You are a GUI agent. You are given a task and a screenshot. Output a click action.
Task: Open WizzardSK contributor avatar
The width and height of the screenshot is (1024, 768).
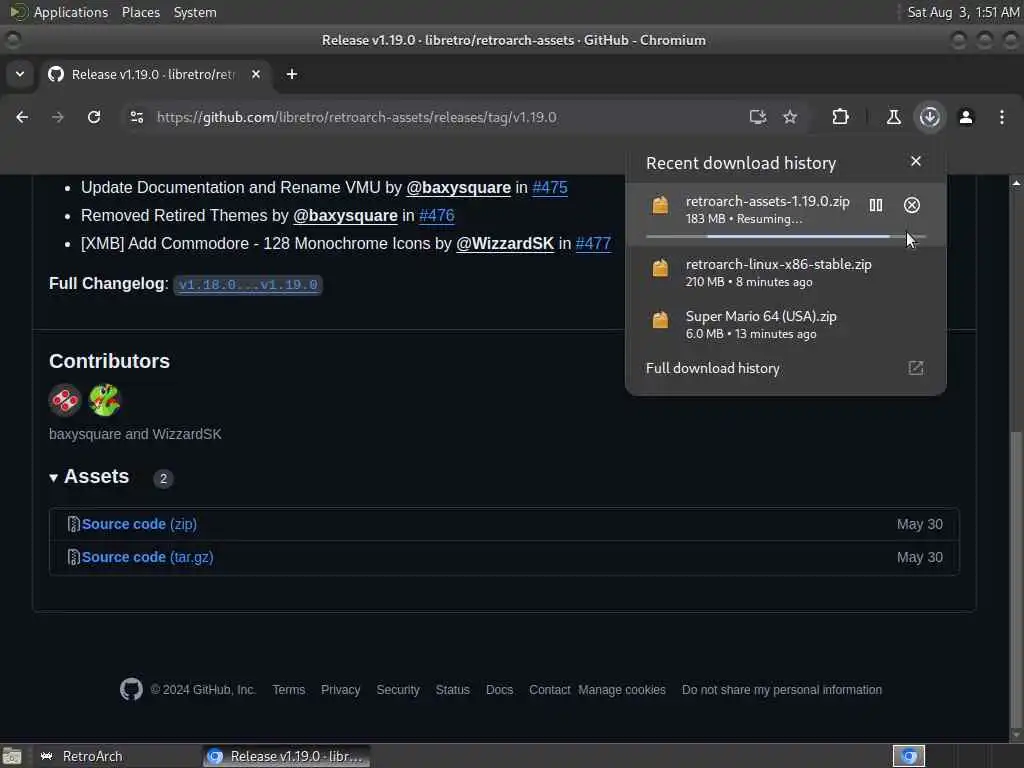[x=104, y=400]
